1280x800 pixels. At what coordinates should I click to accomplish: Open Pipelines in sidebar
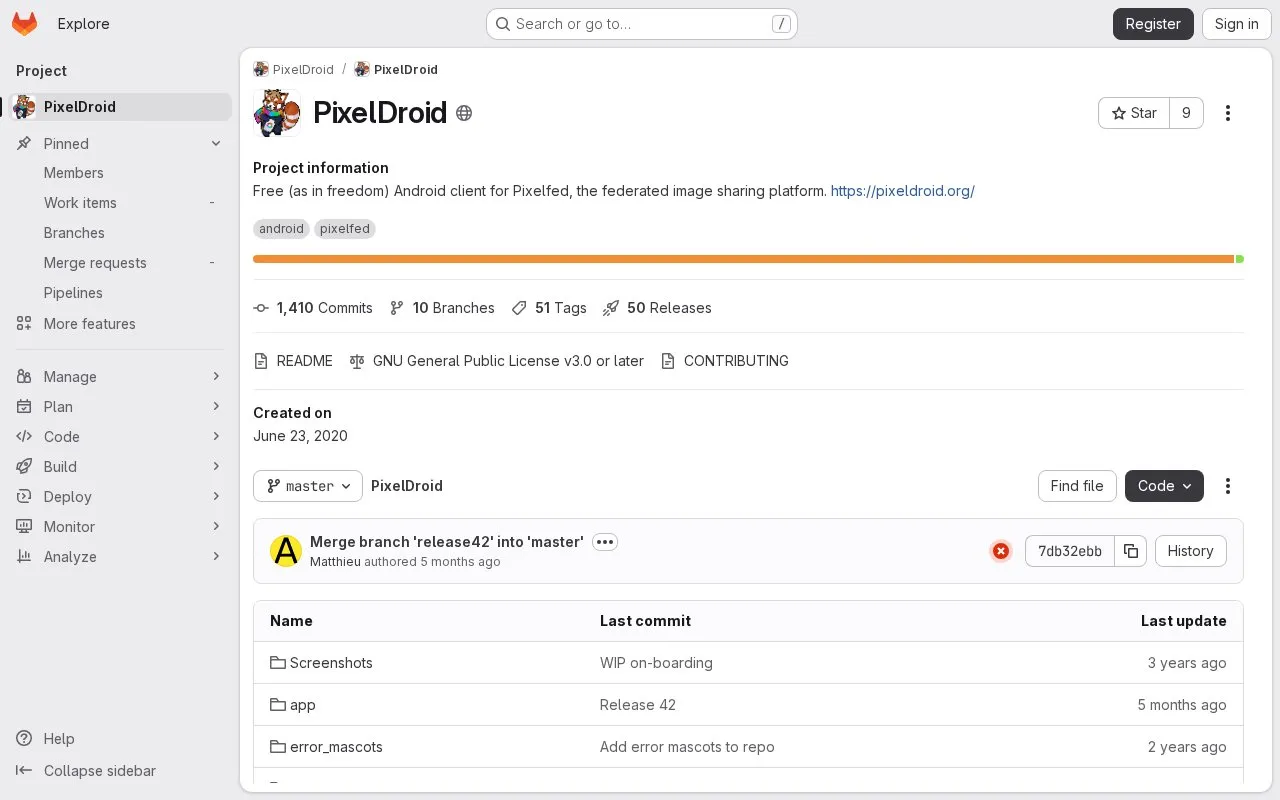(120, 293)
